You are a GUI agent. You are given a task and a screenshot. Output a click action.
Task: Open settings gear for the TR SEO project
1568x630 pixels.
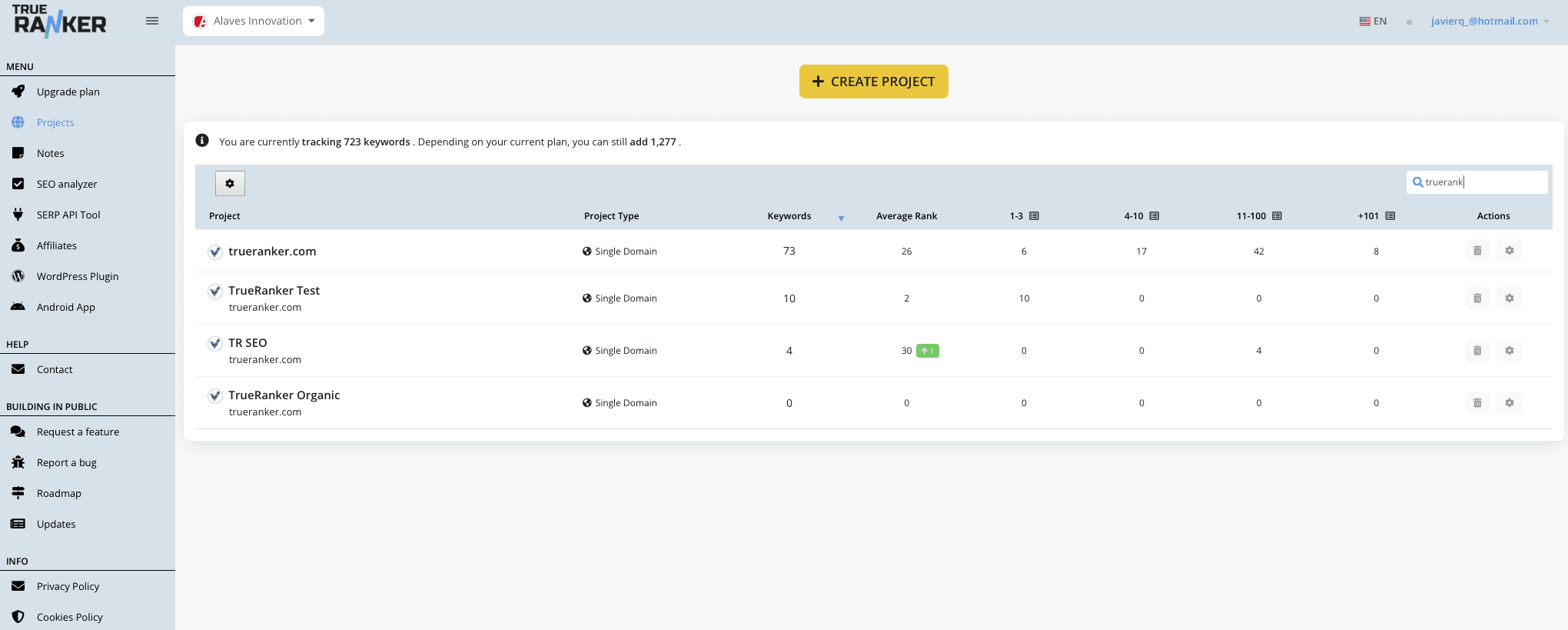click(x=1510, y=351)
